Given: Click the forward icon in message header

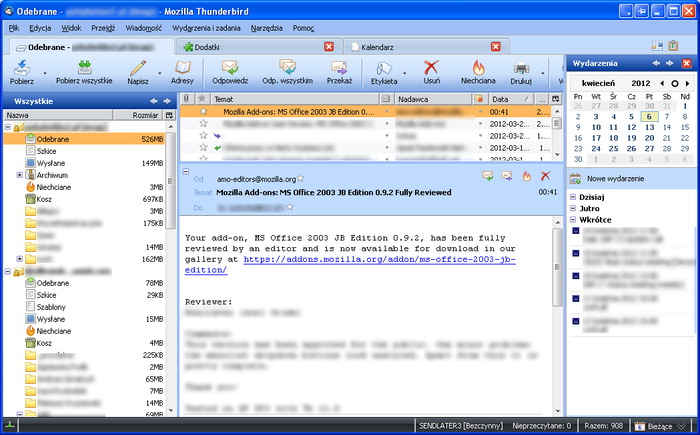Looking at the screenshot, I should pos(507,176).
